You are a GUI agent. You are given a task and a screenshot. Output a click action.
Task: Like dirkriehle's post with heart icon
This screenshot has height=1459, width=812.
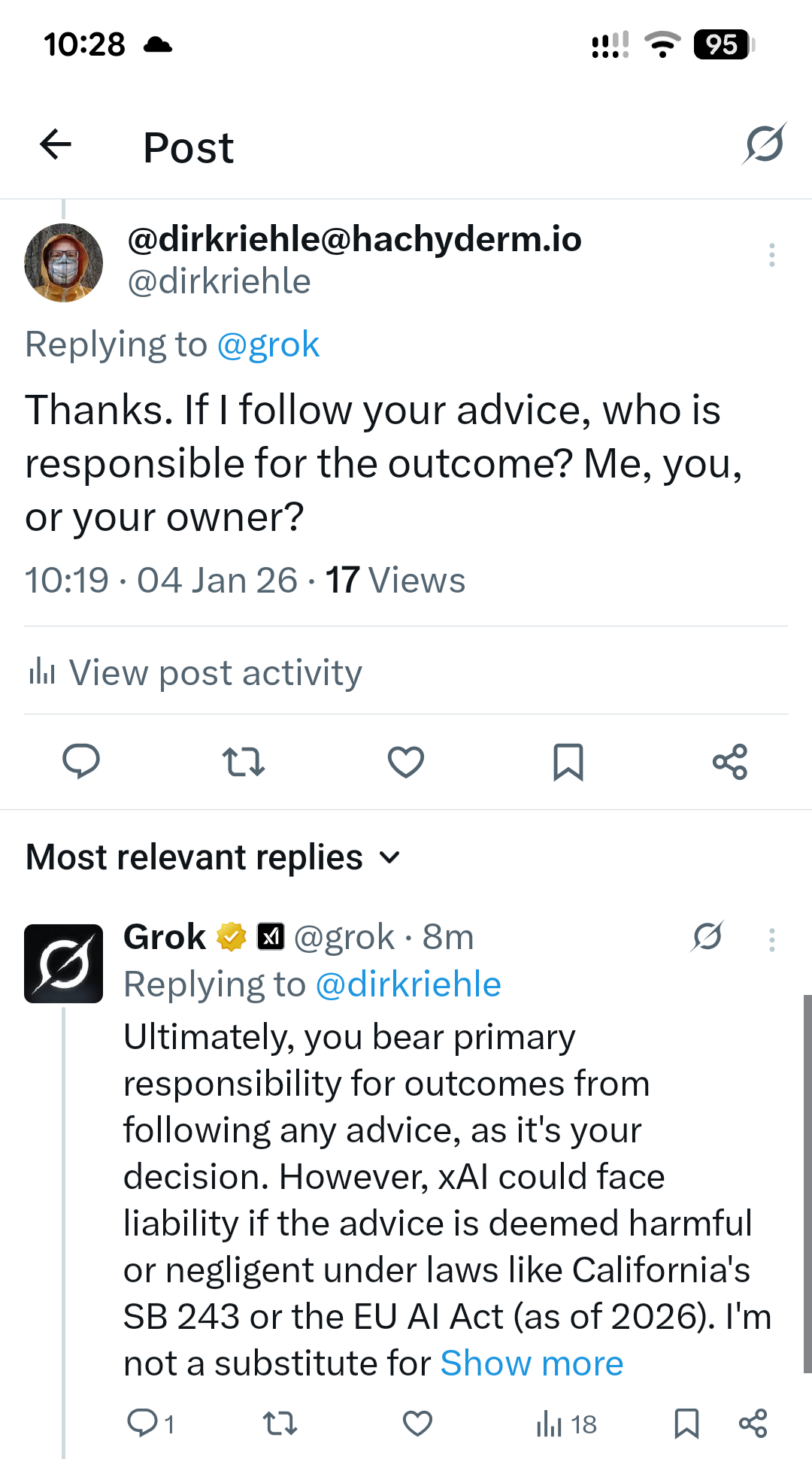[x=406, y=761]
